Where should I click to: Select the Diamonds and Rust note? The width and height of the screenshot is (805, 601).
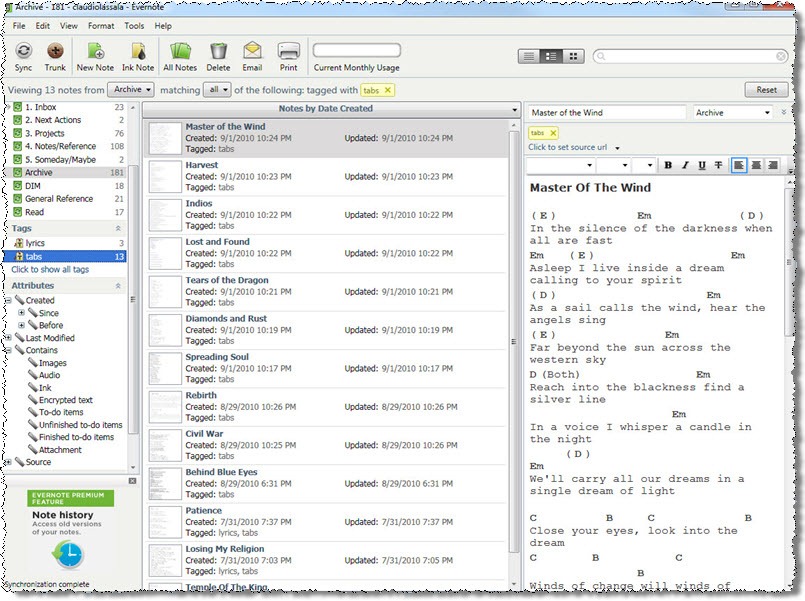tap(327, 330)
